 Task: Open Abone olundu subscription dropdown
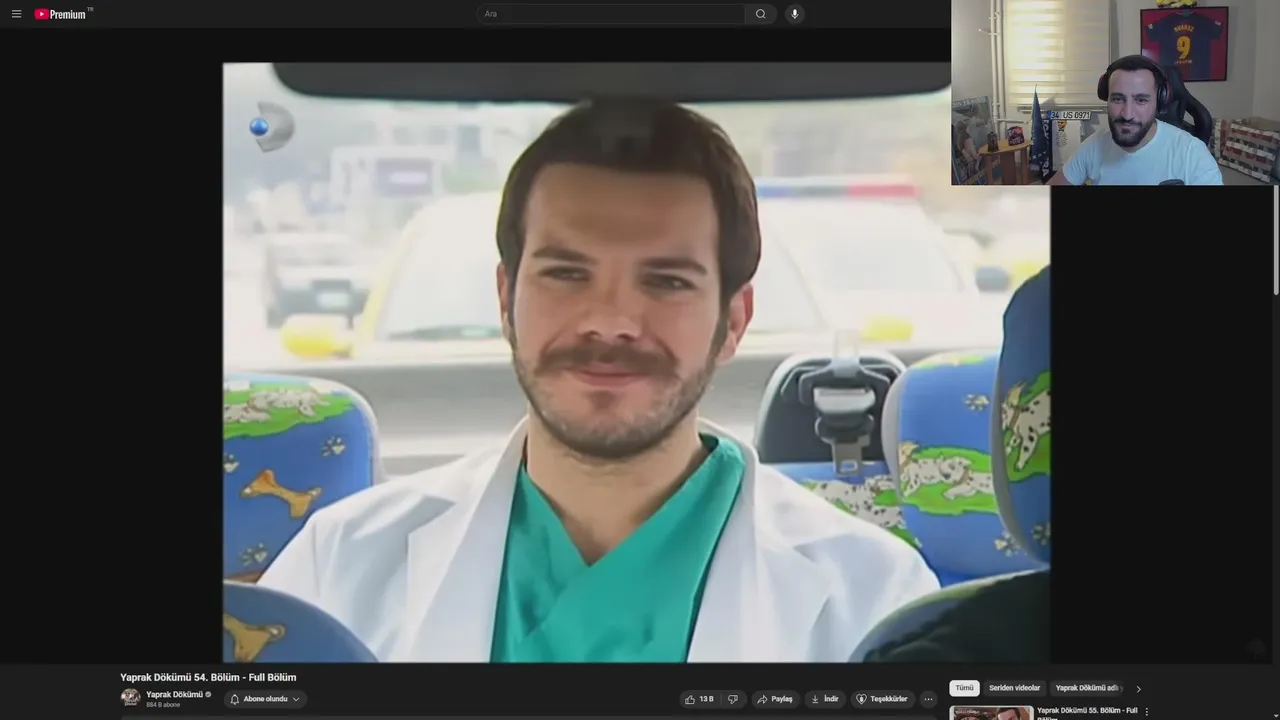265,699
